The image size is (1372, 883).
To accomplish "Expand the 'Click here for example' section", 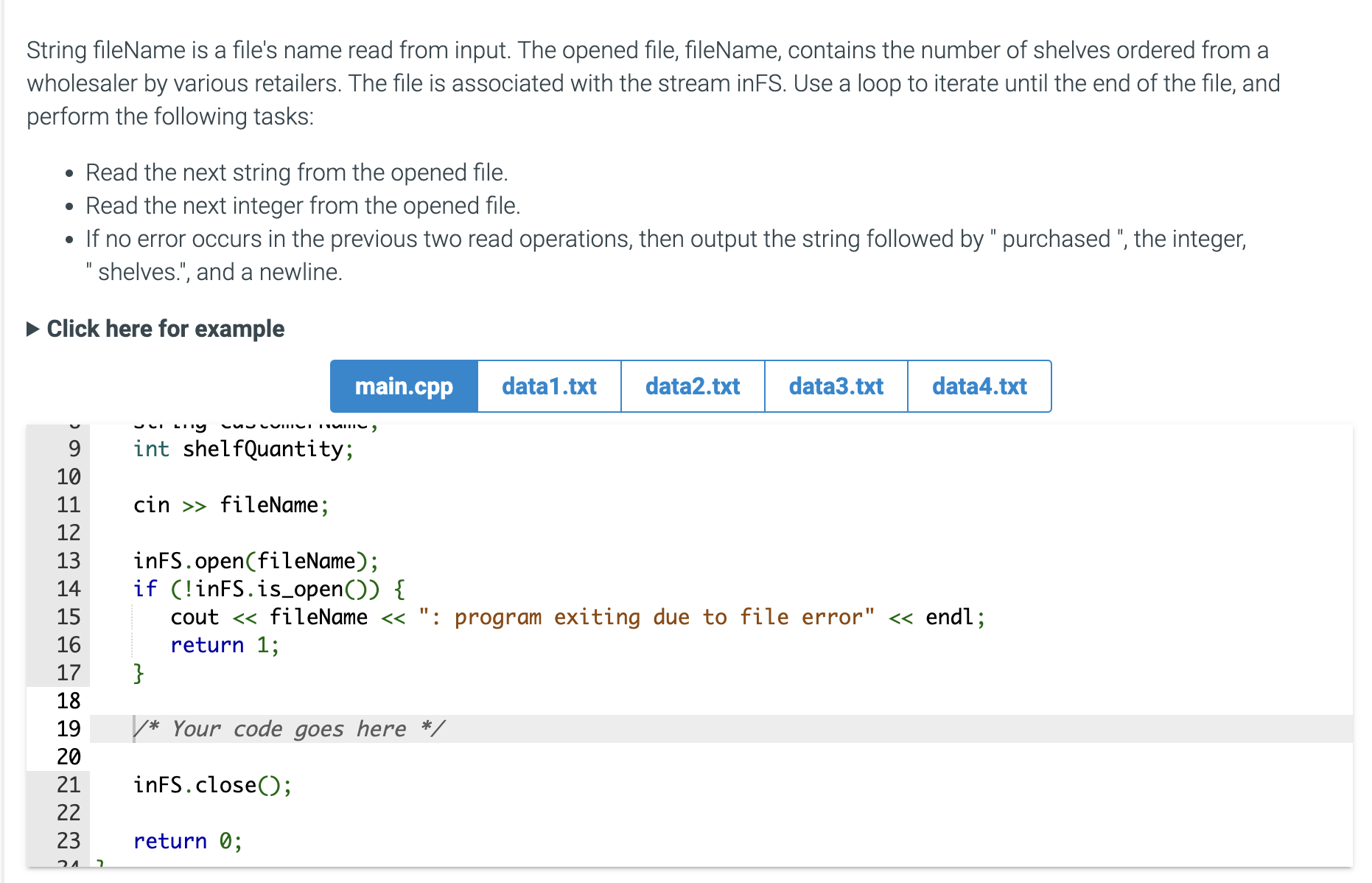I will coord(165,329).
